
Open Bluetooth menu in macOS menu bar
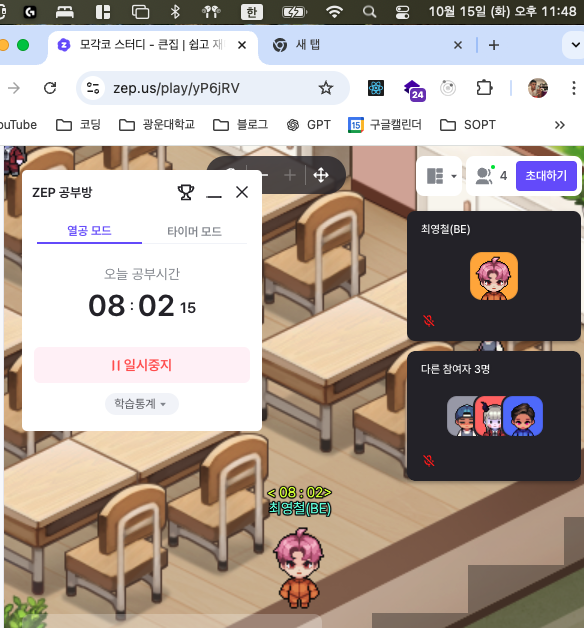(175, 12)
